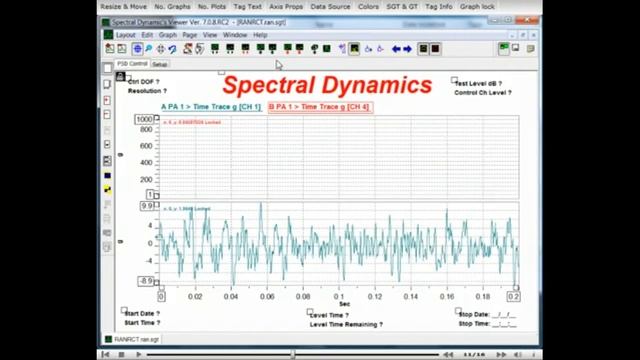Screen dimensions: 640x360
Task: Switch to the PSD Control tab
Action: pos(132,64)
